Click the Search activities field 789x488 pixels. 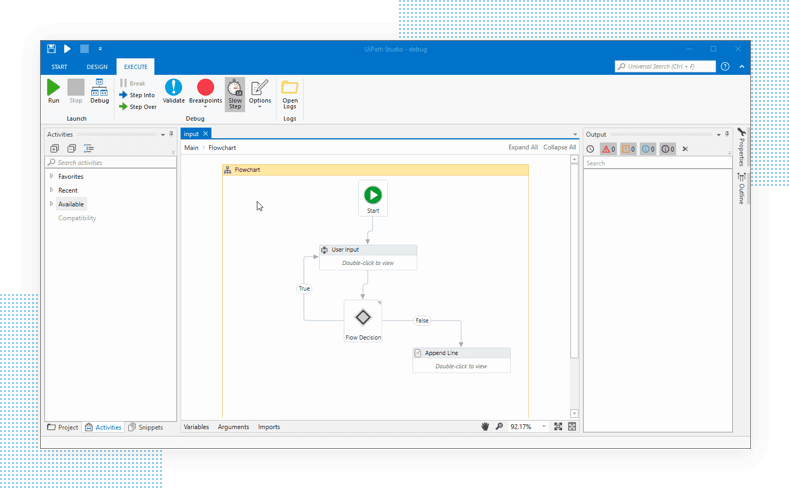[x=111, y=162]
